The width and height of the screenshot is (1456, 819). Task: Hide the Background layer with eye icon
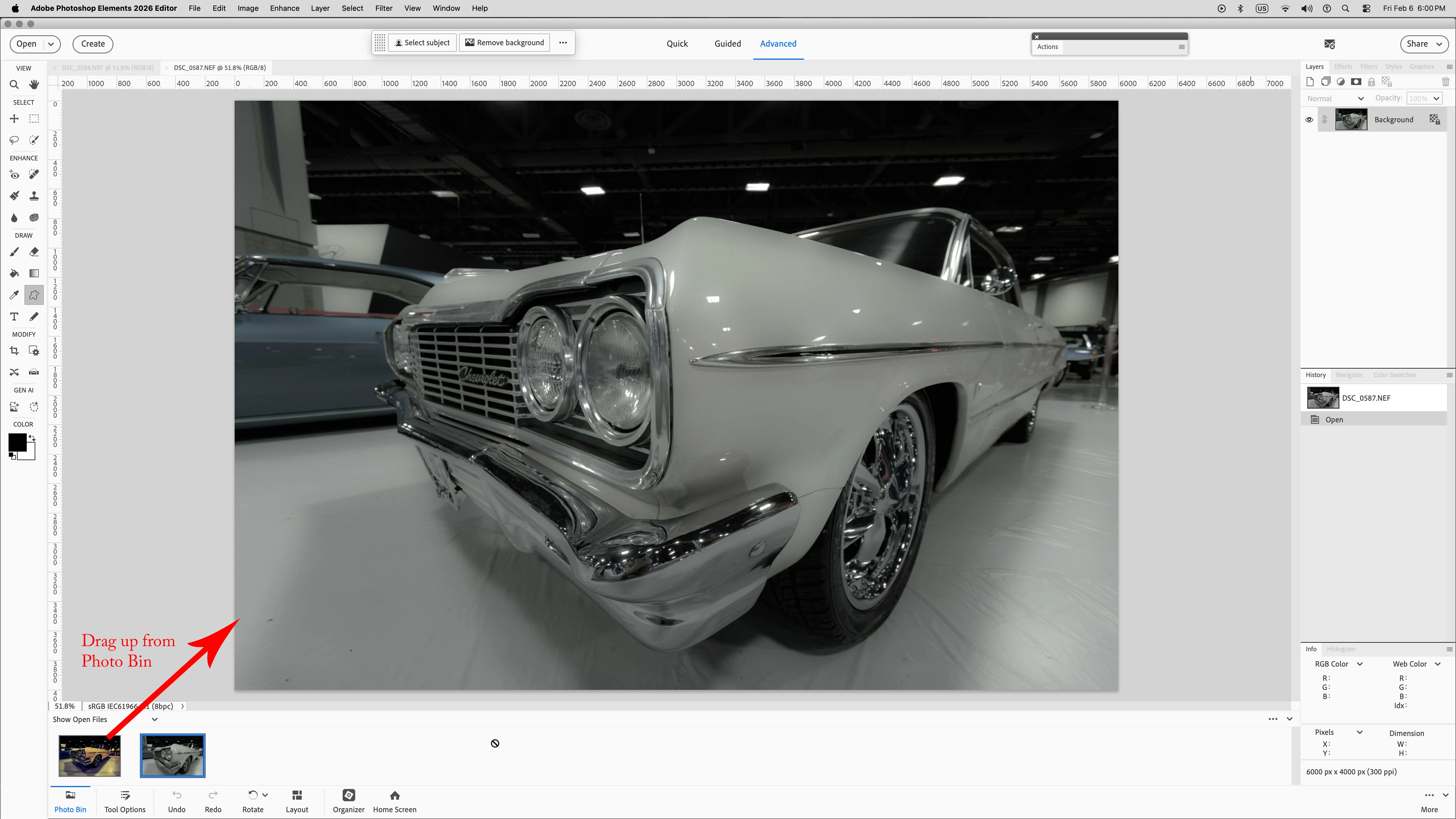pos(1309,120)
